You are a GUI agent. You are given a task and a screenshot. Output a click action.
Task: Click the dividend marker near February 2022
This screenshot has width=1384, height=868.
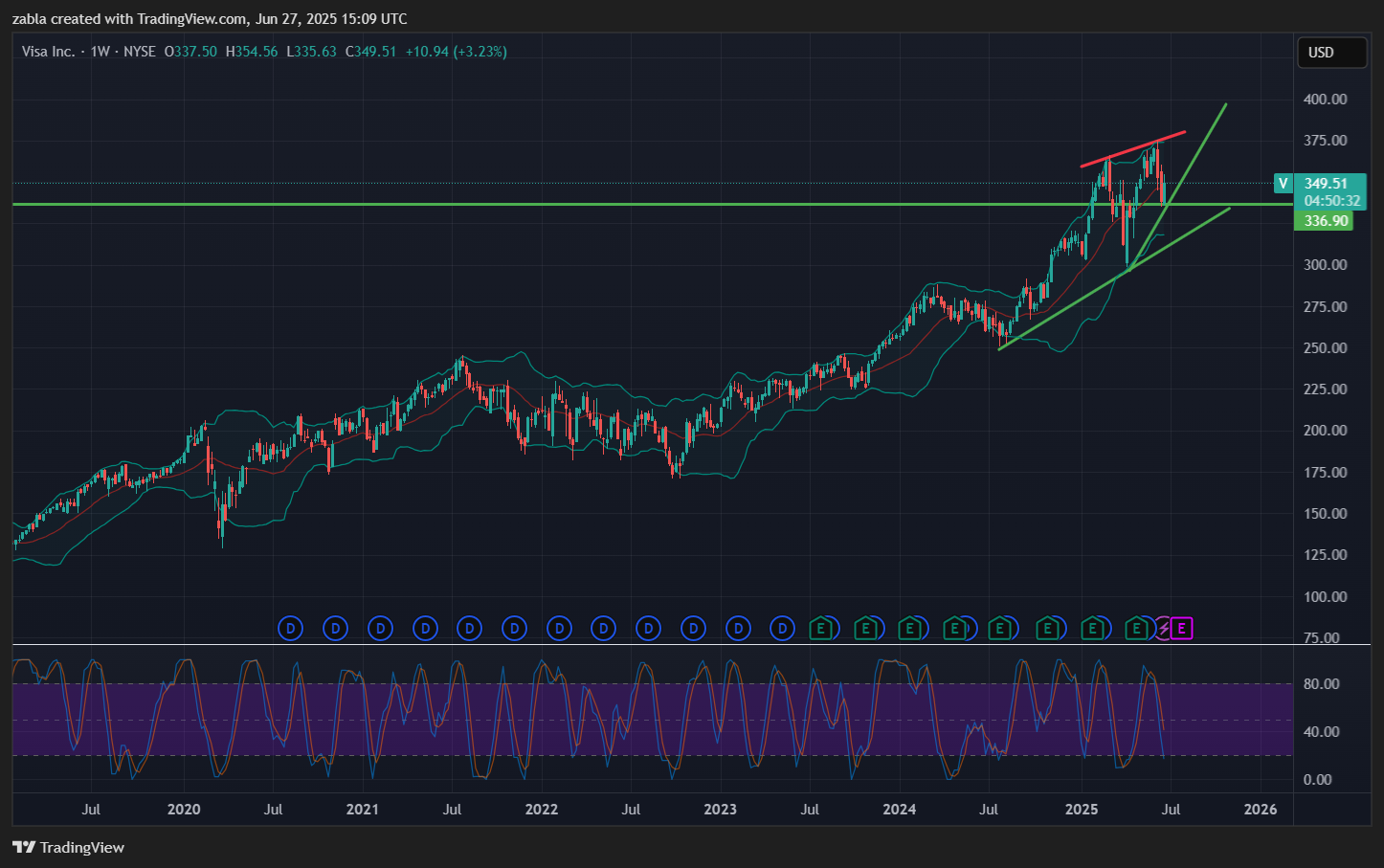[x=560, y=629]
